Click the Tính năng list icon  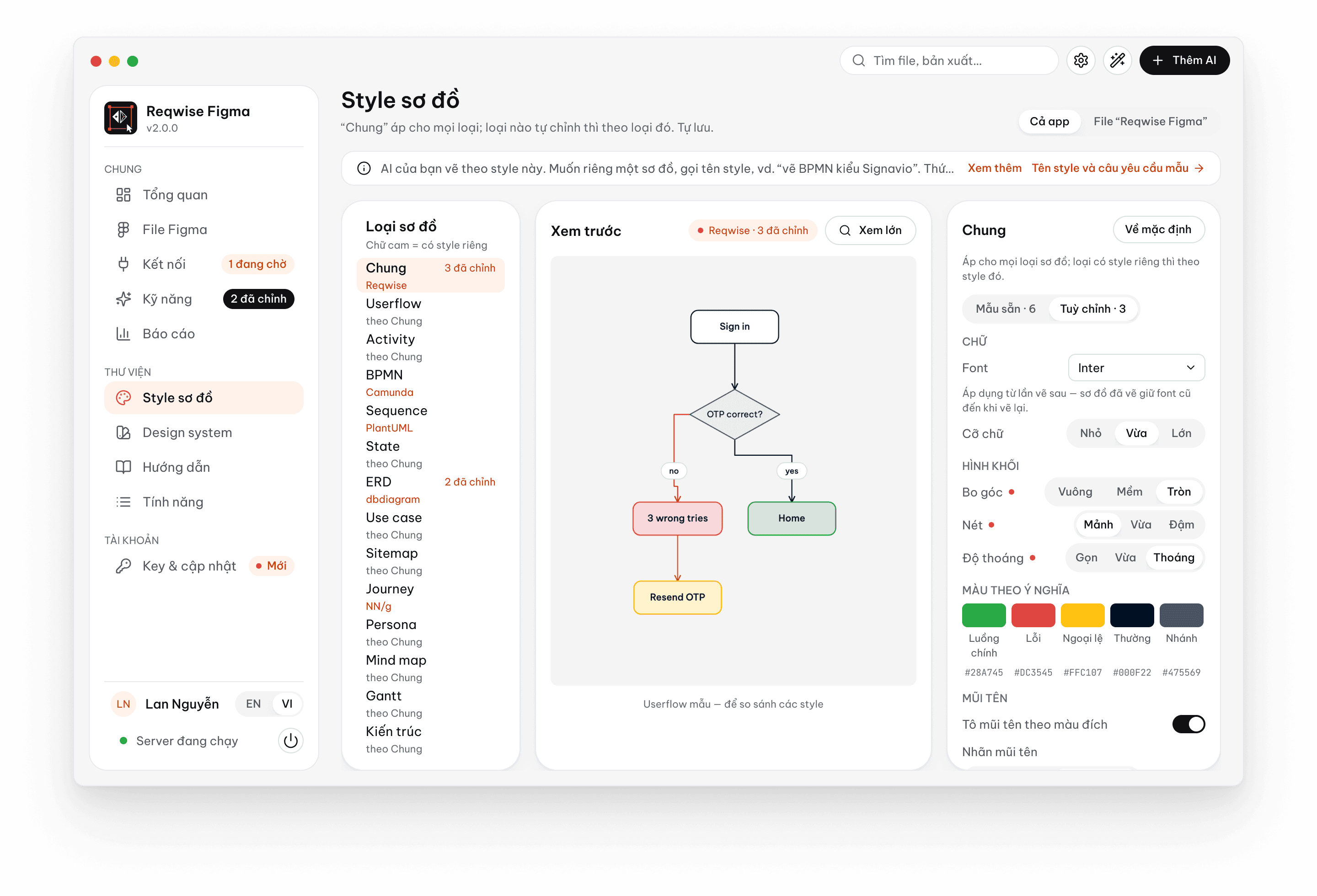123,502
